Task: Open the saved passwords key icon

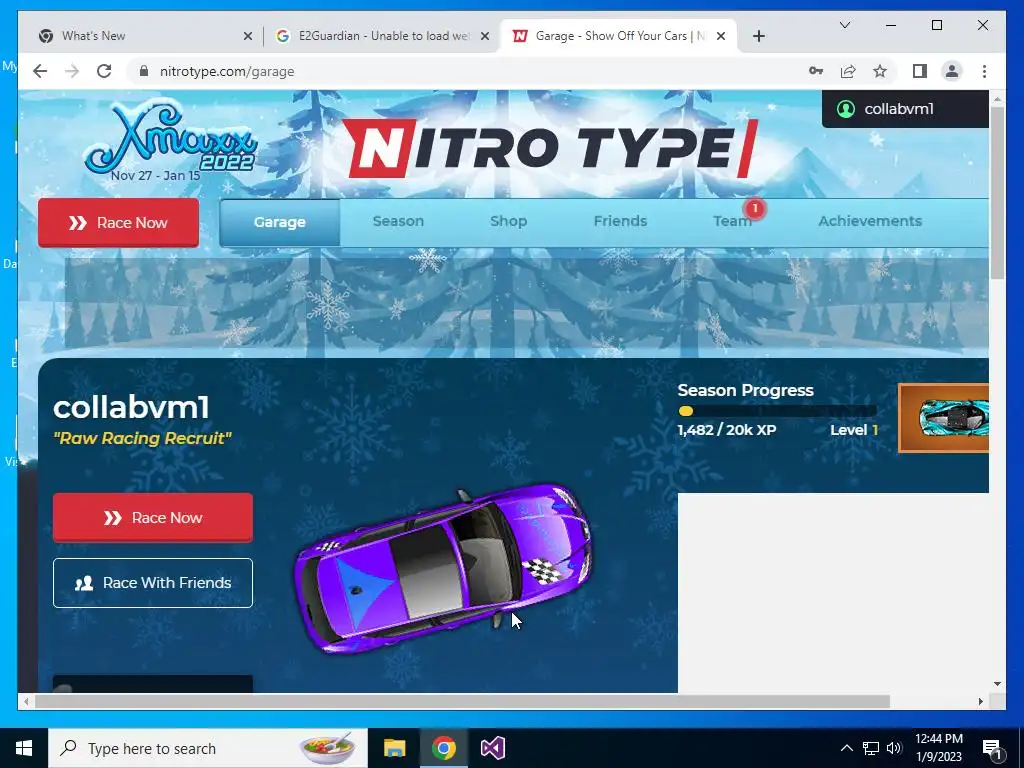Action: point(816,71)
